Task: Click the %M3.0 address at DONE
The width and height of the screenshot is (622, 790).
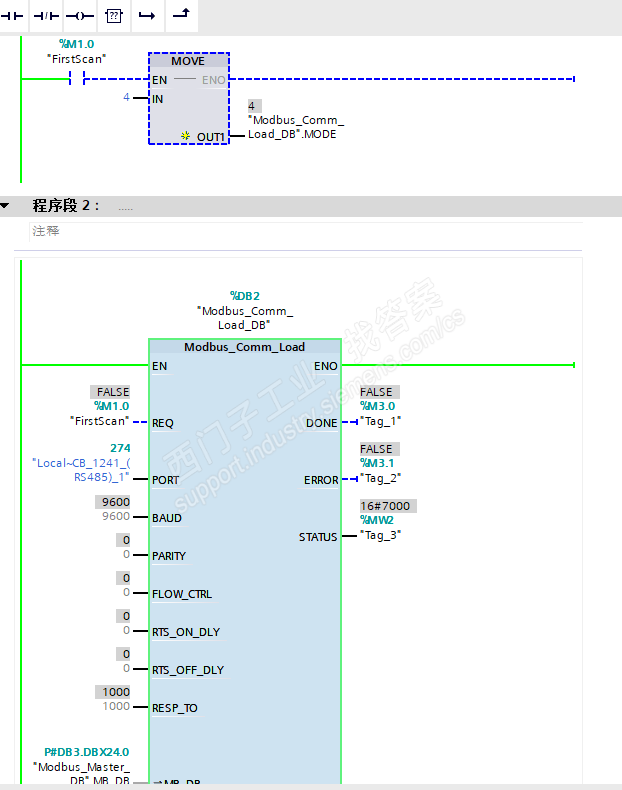Action: pos(378,406)
